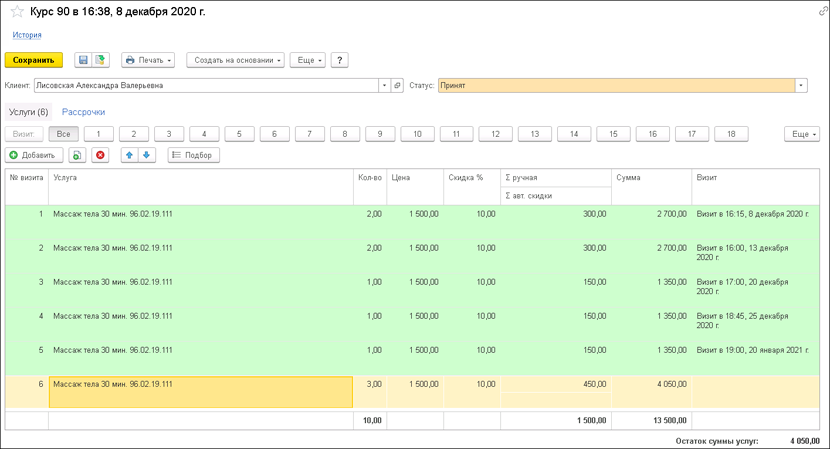The height and width of the screenshot is (449, 830).
Task: Select visit filter number 12
Action: click(495, 134)
